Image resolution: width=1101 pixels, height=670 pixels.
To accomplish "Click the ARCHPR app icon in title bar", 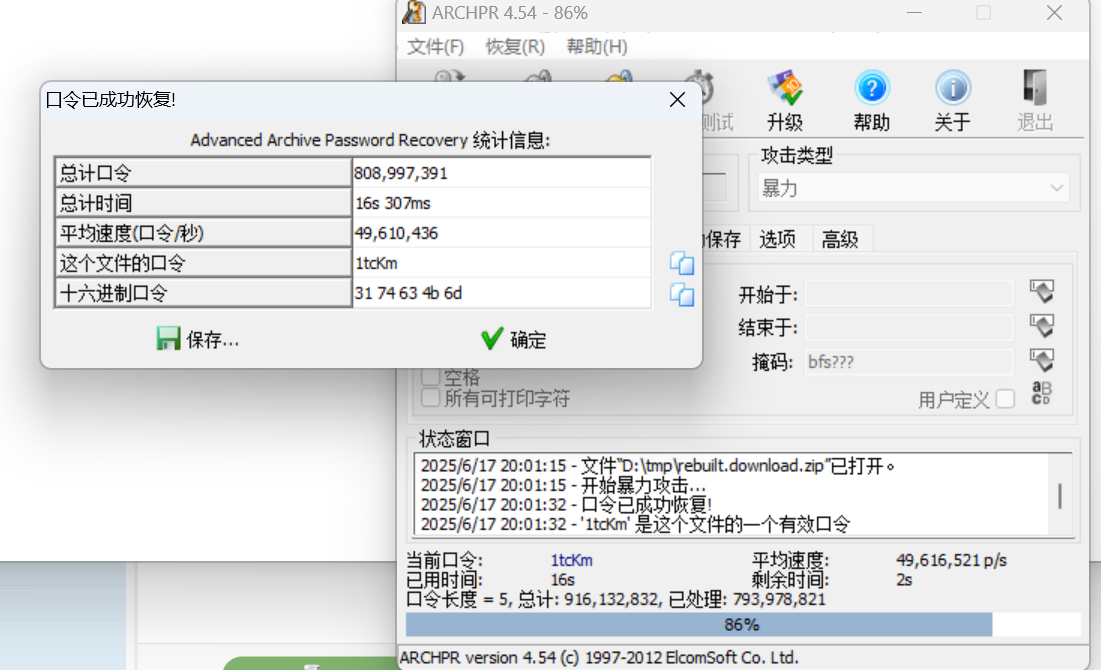I will click(414, 13).
